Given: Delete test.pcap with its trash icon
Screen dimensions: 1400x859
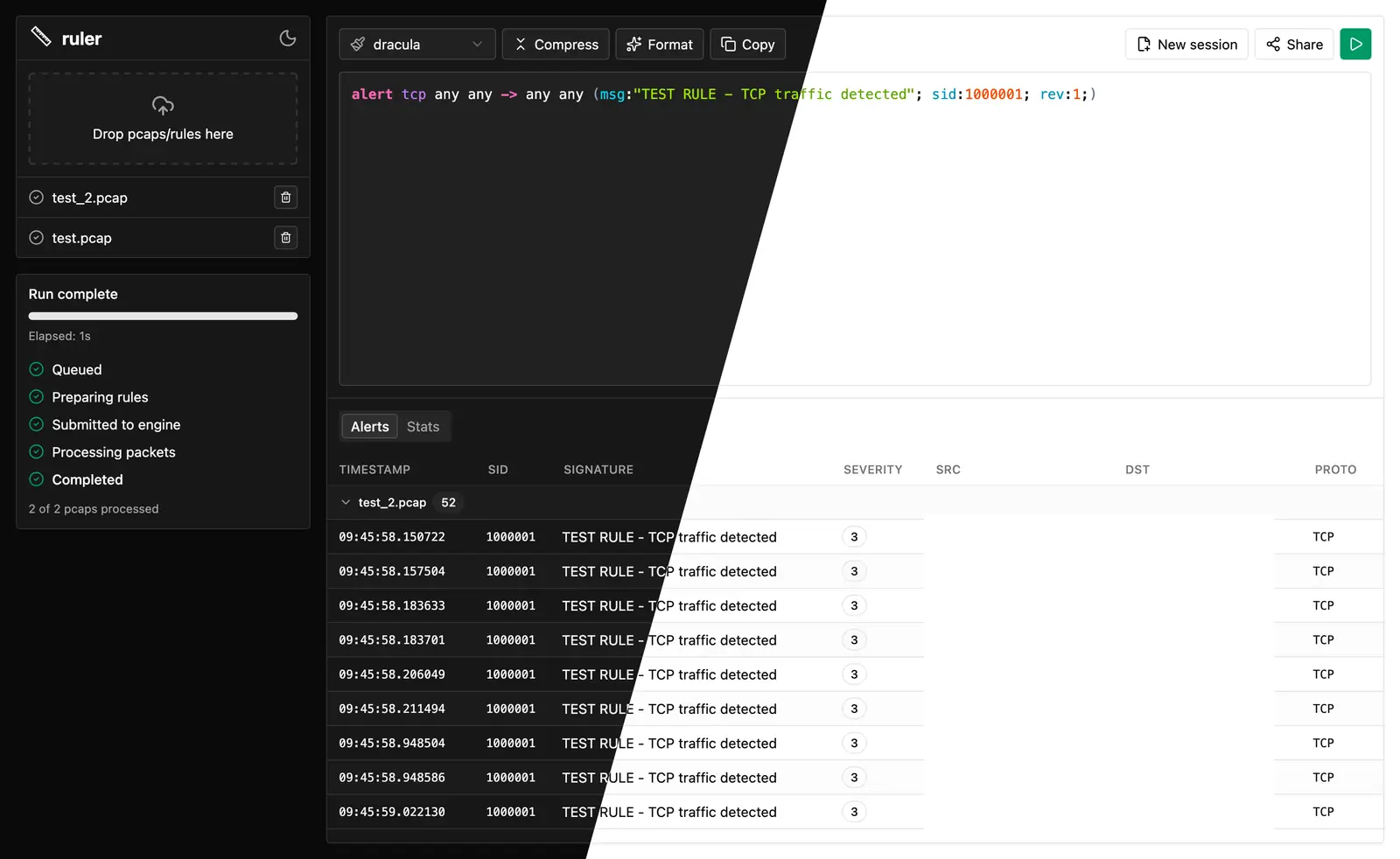Looking at the screenshot, I should tap(286, 238).
